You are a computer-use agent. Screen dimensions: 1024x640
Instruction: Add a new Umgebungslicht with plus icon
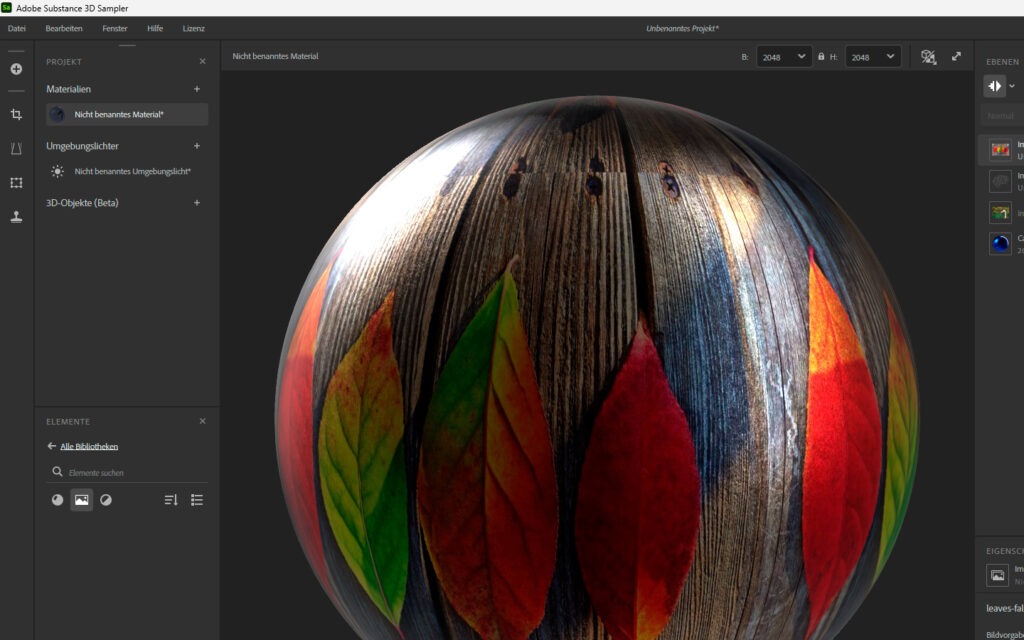tap(197, 146)
